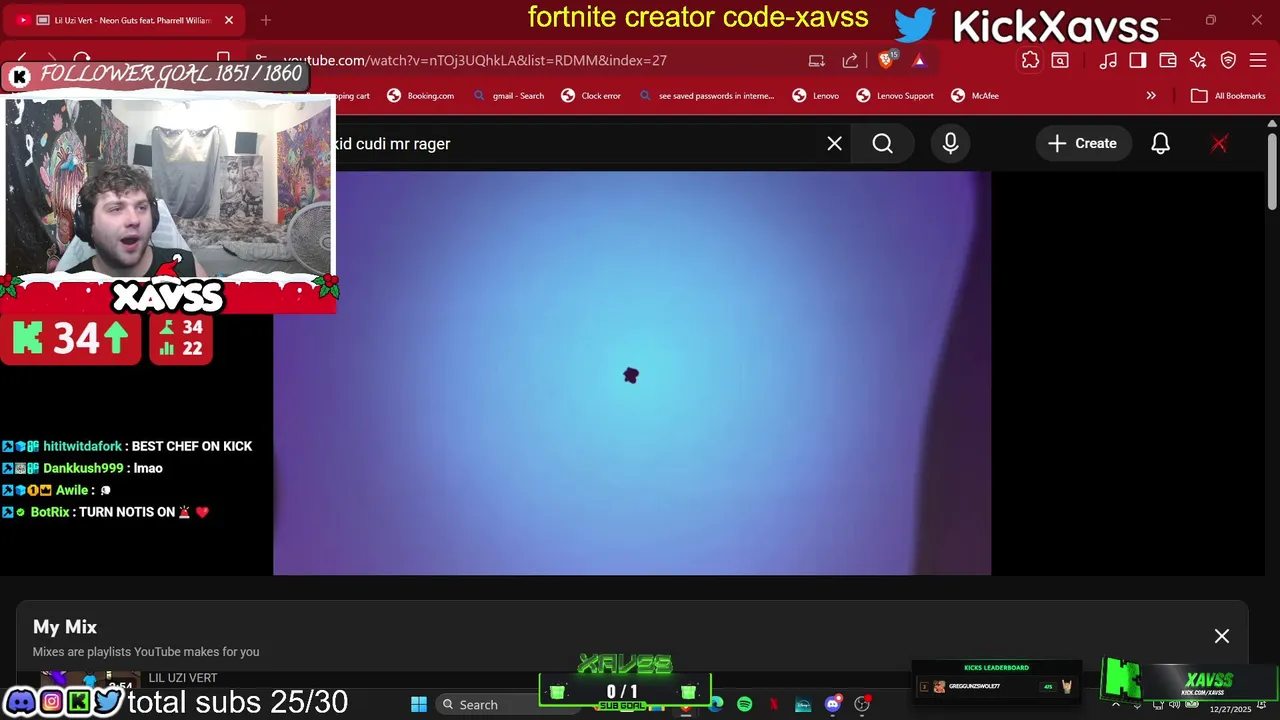Click the YouTube Create button

point(1082,143)
